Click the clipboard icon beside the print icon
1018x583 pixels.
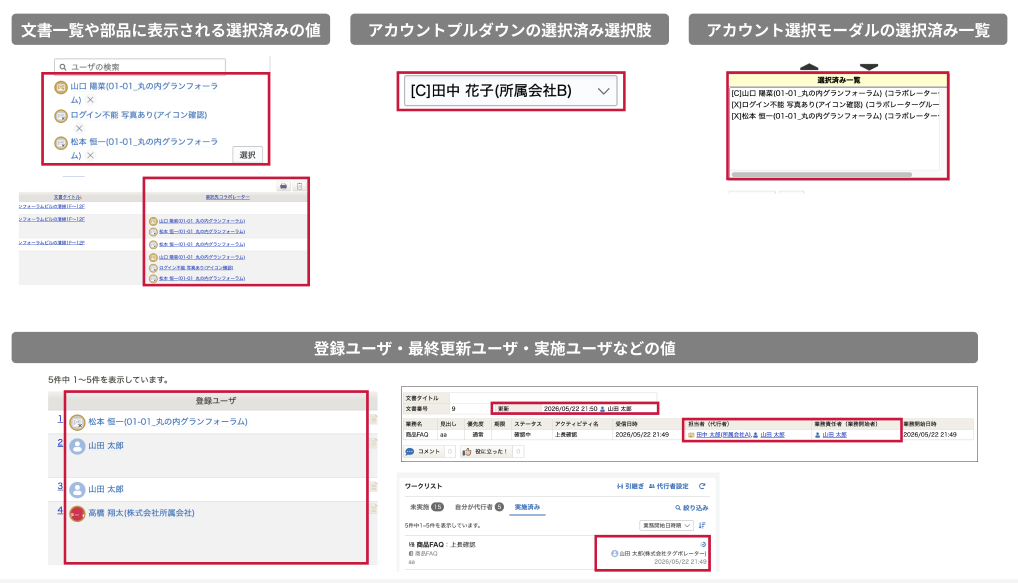click(x=299, y=186)
